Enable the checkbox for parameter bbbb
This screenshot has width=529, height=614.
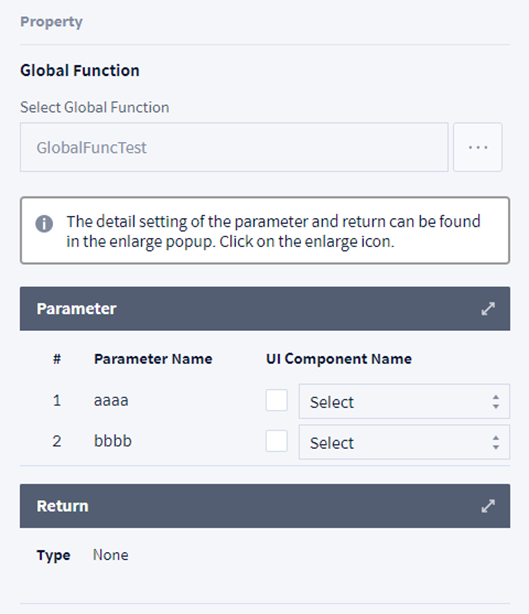click(x=276, y=441)
